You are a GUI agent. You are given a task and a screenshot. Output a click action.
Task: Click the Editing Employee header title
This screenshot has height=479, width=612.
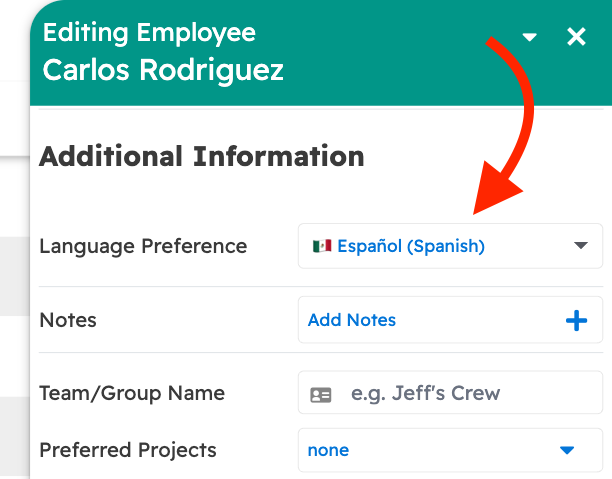149,32
